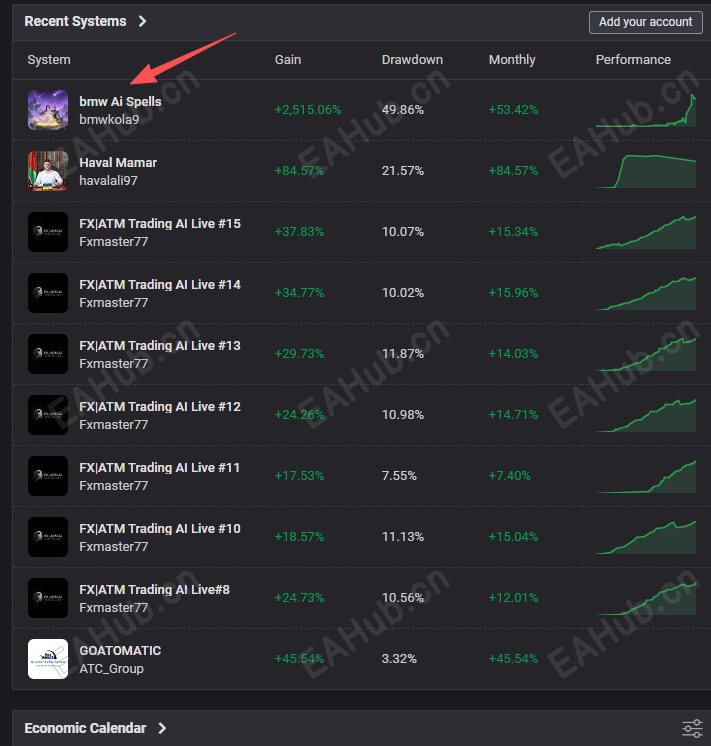The width and height of the screenshot is (711, 746).
Task: Open the bmw Ai Spells avatar image
Action: coord(48,110)
